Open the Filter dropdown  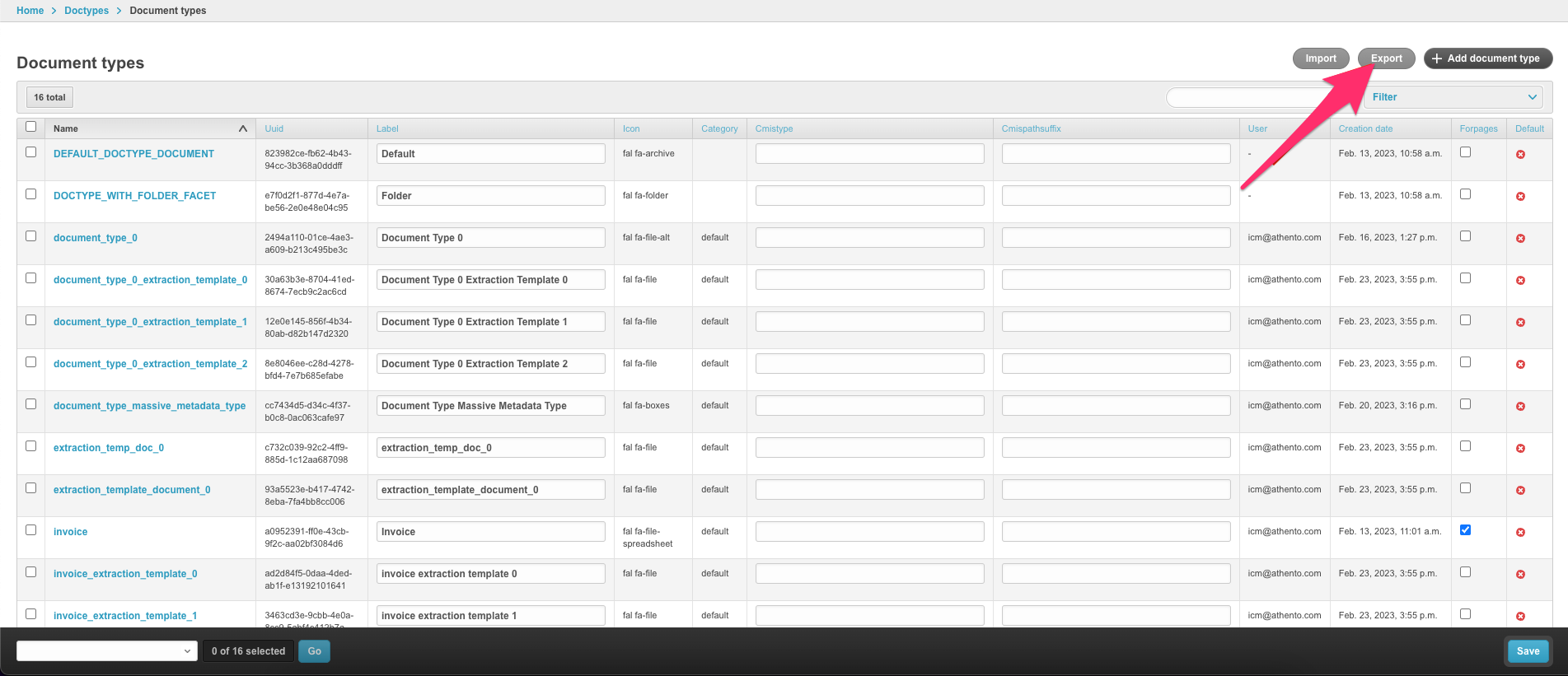click(1454, 97)
